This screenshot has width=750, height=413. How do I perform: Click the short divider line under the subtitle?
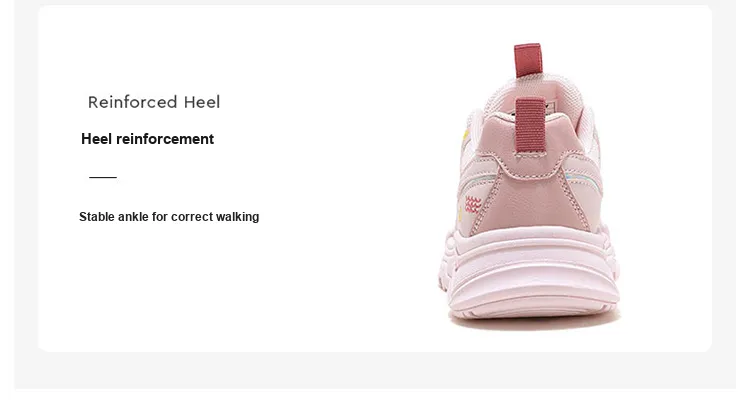pos(103,177)
